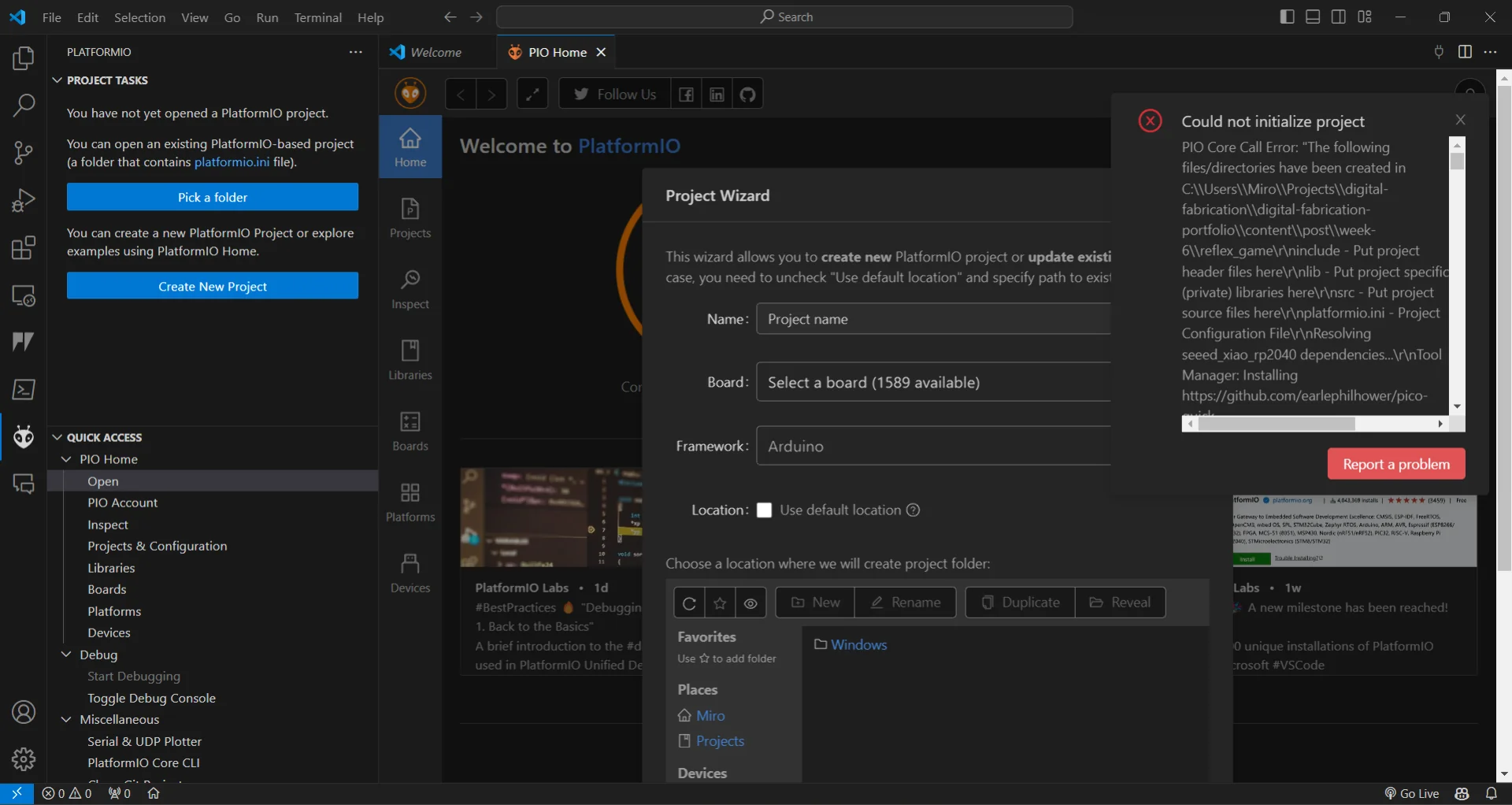Toggle the favorite star in file browser

point(720,603)
